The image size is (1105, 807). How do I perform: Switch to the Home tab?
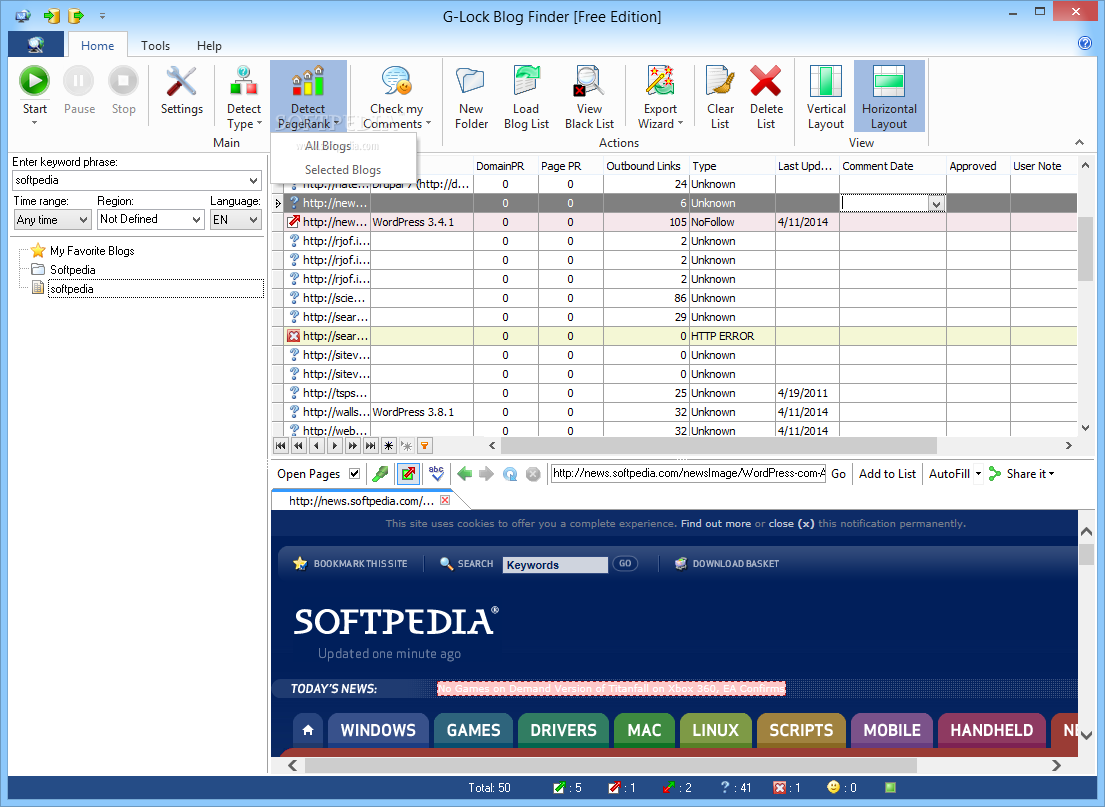[97, 46]
